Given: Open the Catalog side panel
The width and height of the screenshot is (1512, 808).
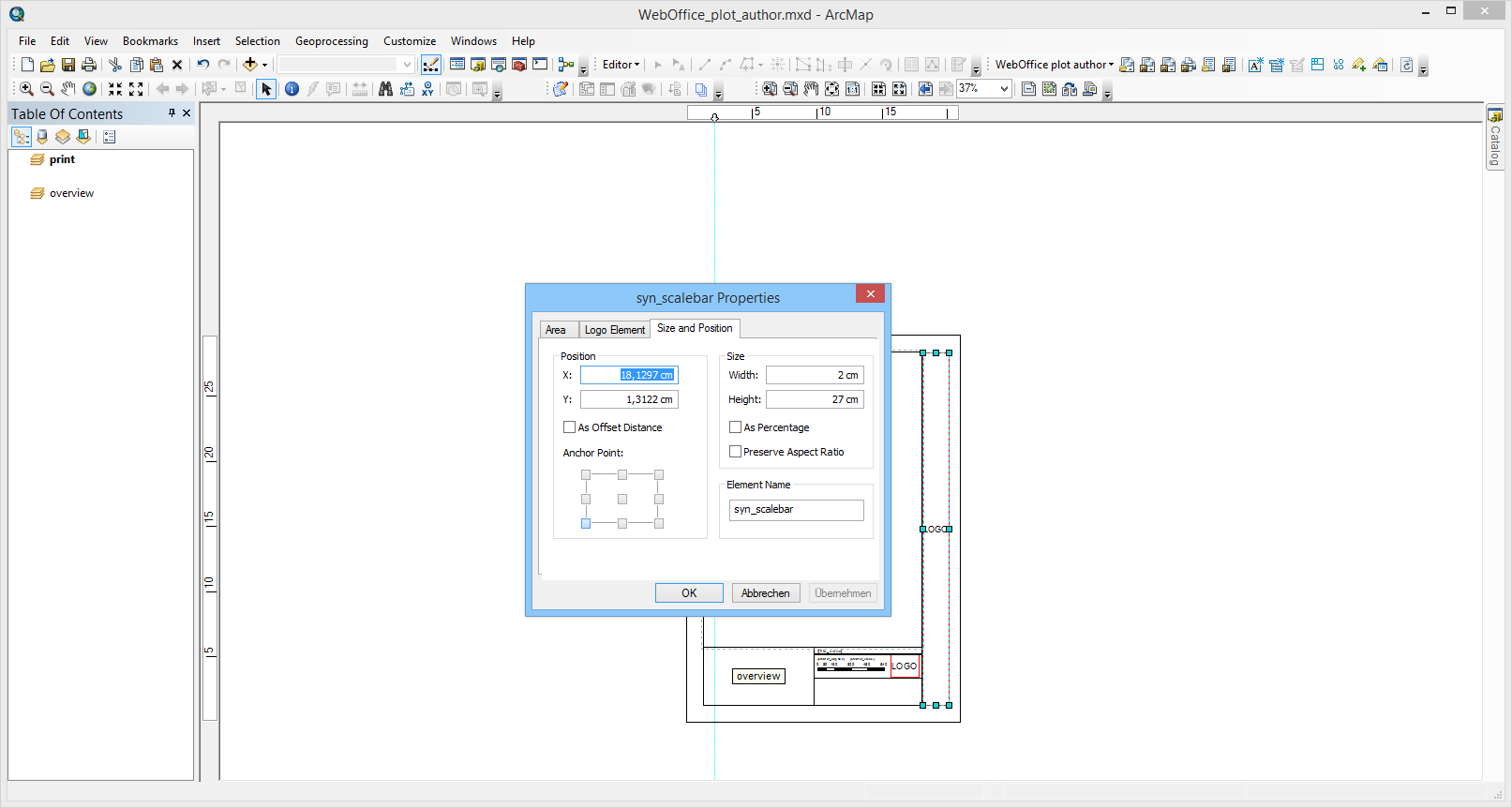Looking at the screenshot, I should tap(1495, 137).
